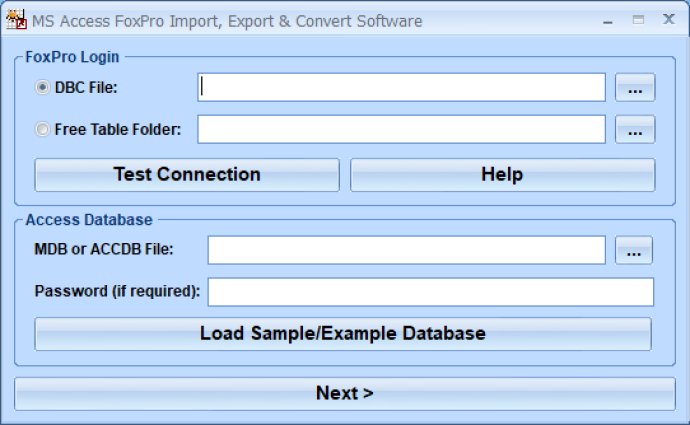Click the application icon in title bar
This screenshot has width=690, height=425.
pyautogui.click(x=16, y=20)
